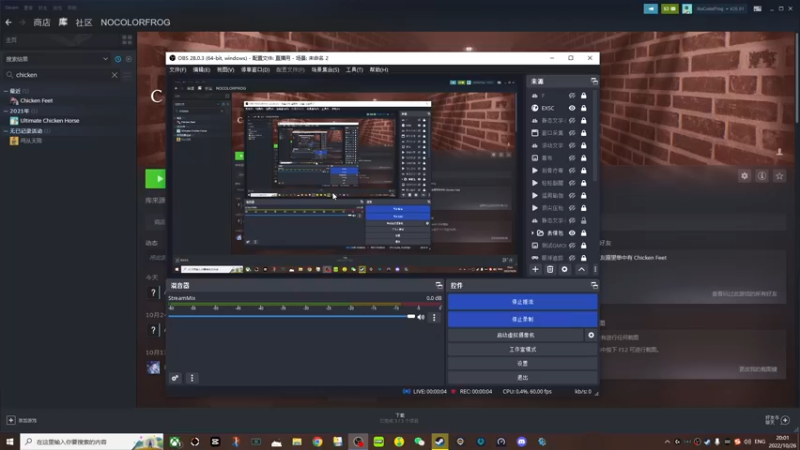Click 停止推流 to stop streaming
Image resolution: width=800 pixels, height=450 pixels.
(522, 302)
